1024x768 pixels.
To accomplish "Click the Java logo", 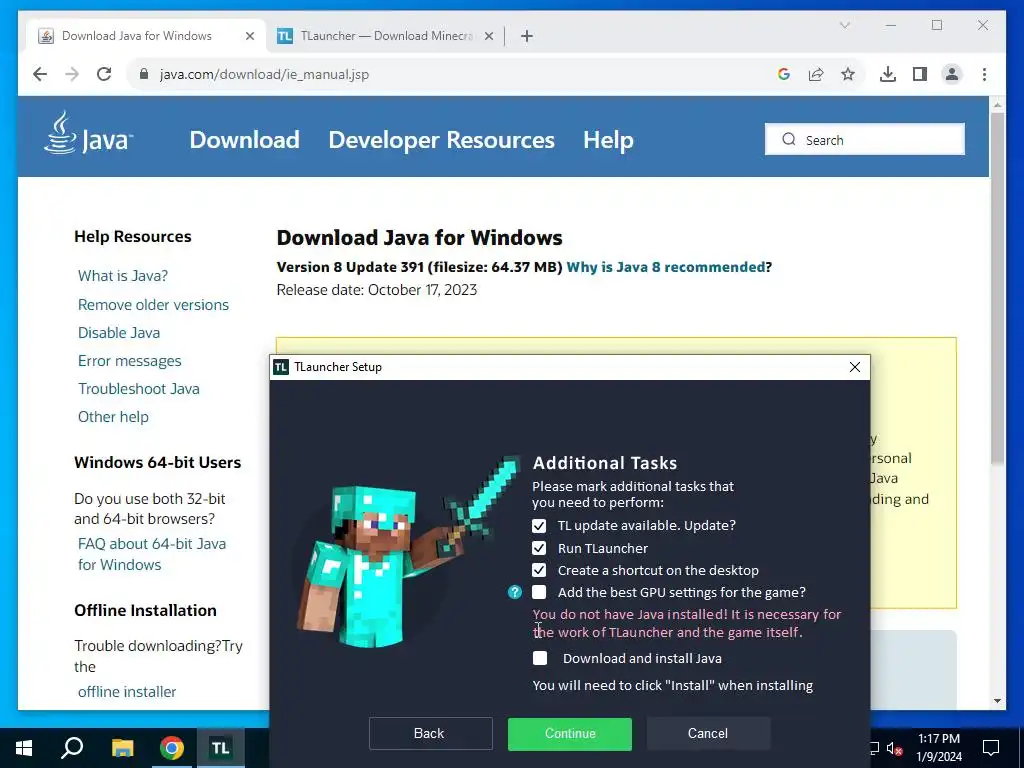I will [x=89, y=133].
